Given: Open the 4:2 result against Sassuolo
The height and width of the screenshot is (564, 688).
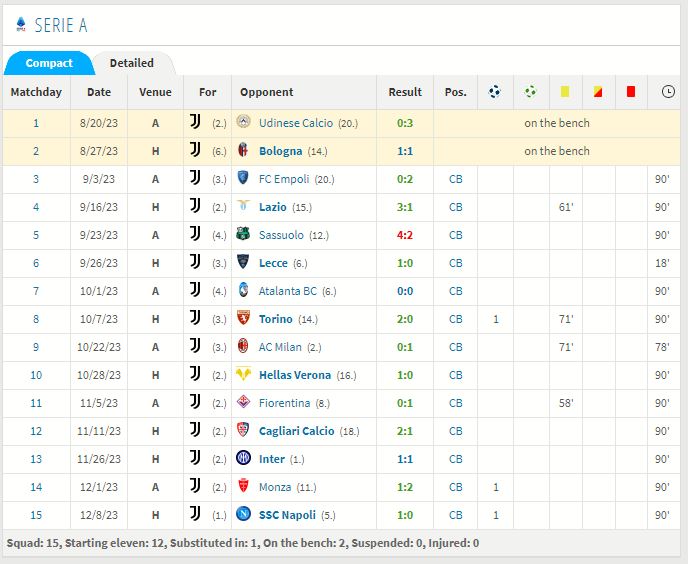Looking at the screenshot, I should tap(405, 235).
